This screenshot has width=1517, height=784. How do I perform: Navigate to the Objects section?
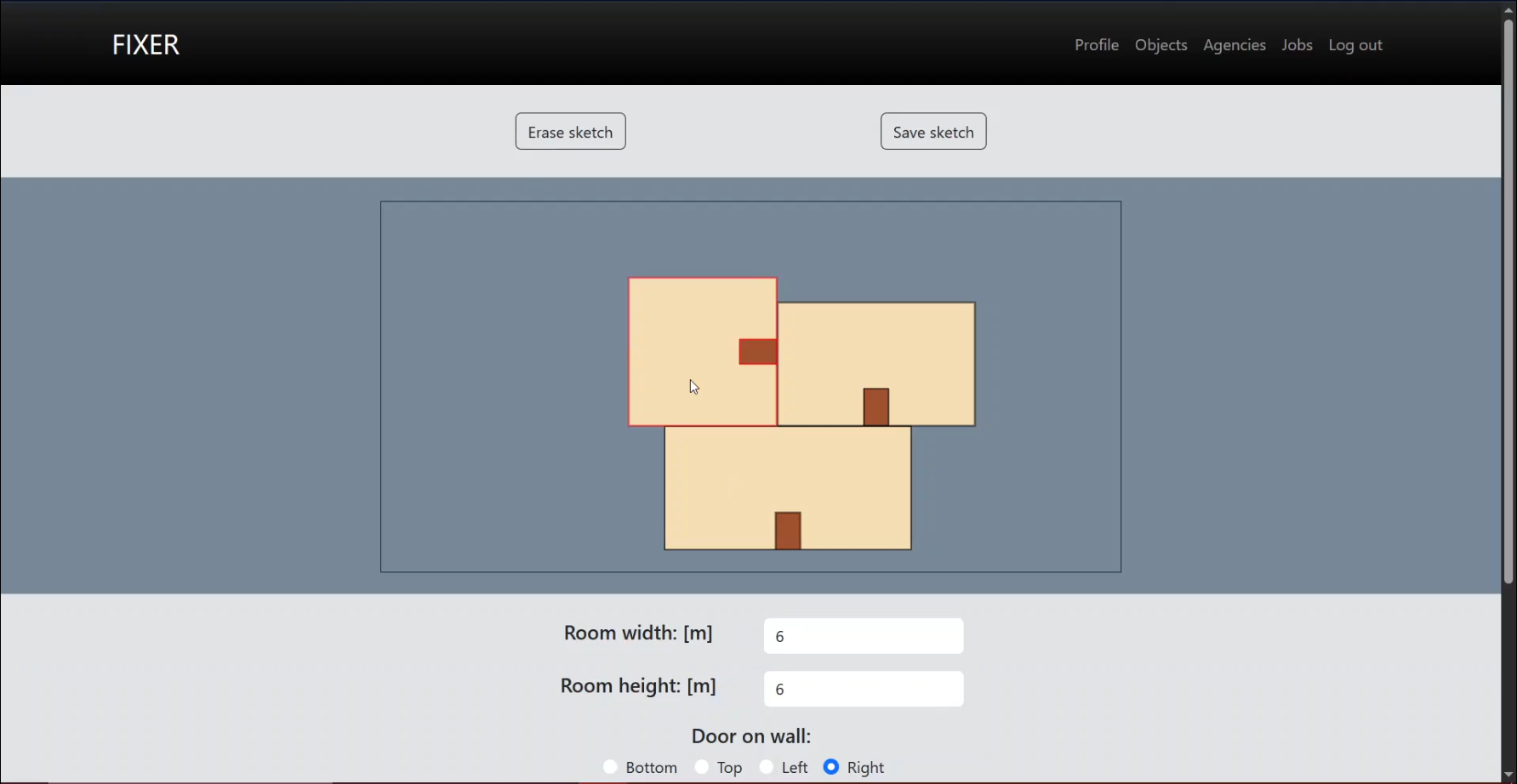coord(1161,44)
